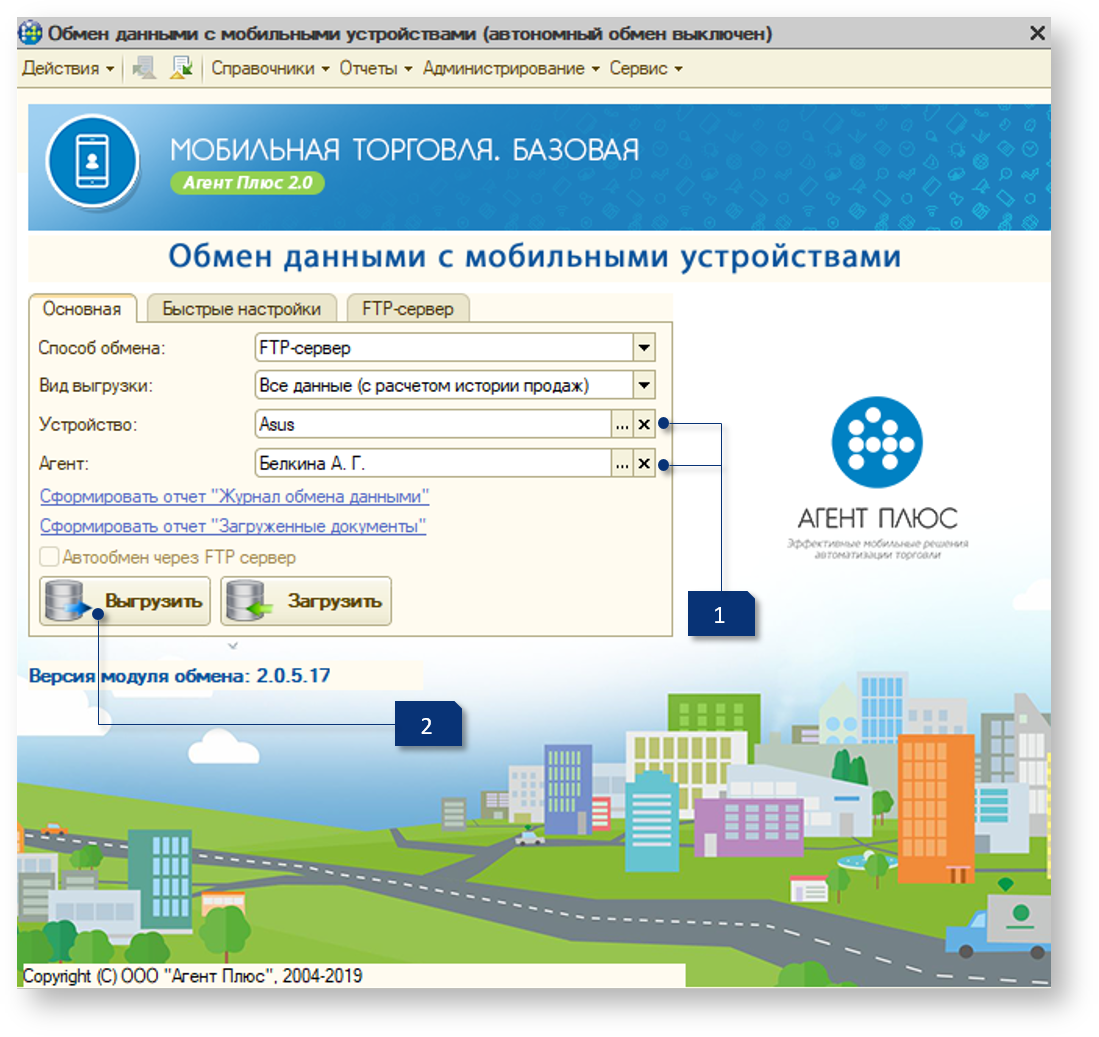
Task: Click the Выгрузить button
Action: [125, 601]
